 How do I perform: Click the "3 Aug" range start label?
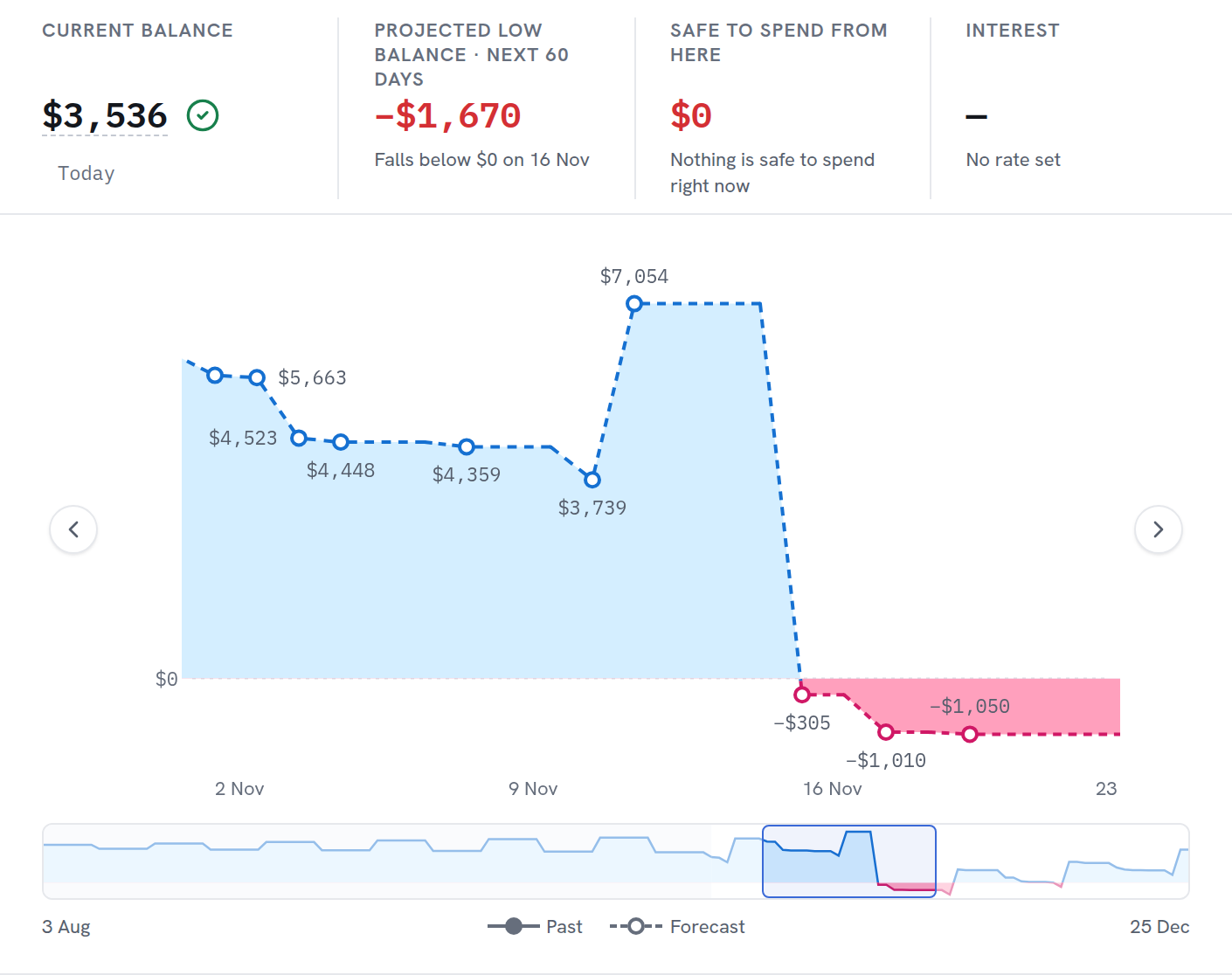[66, 927]
